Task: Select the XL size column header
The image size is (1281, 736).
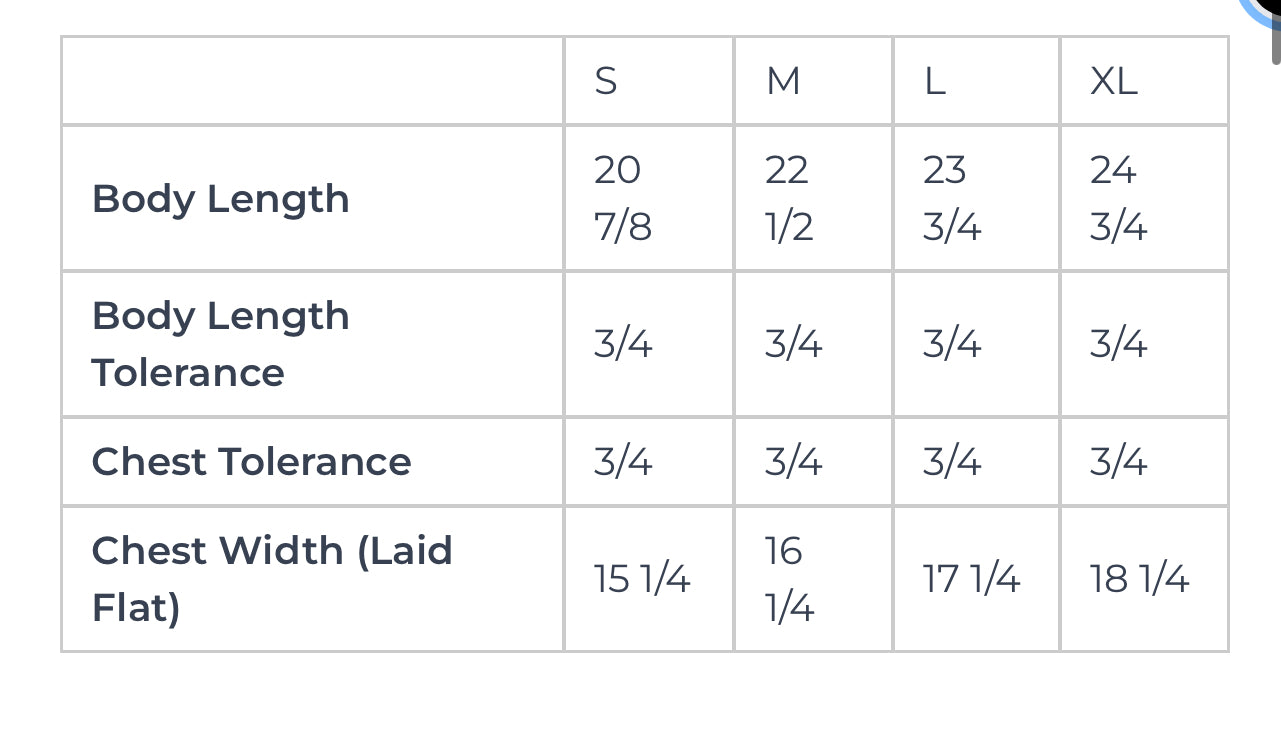Action: point(1114,81)
